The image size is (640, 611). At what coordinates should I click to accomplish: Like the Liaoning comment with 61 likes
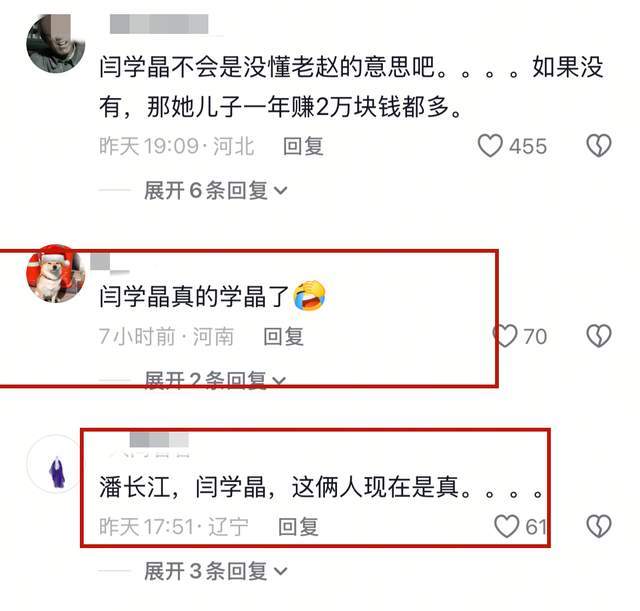point(507,526)
